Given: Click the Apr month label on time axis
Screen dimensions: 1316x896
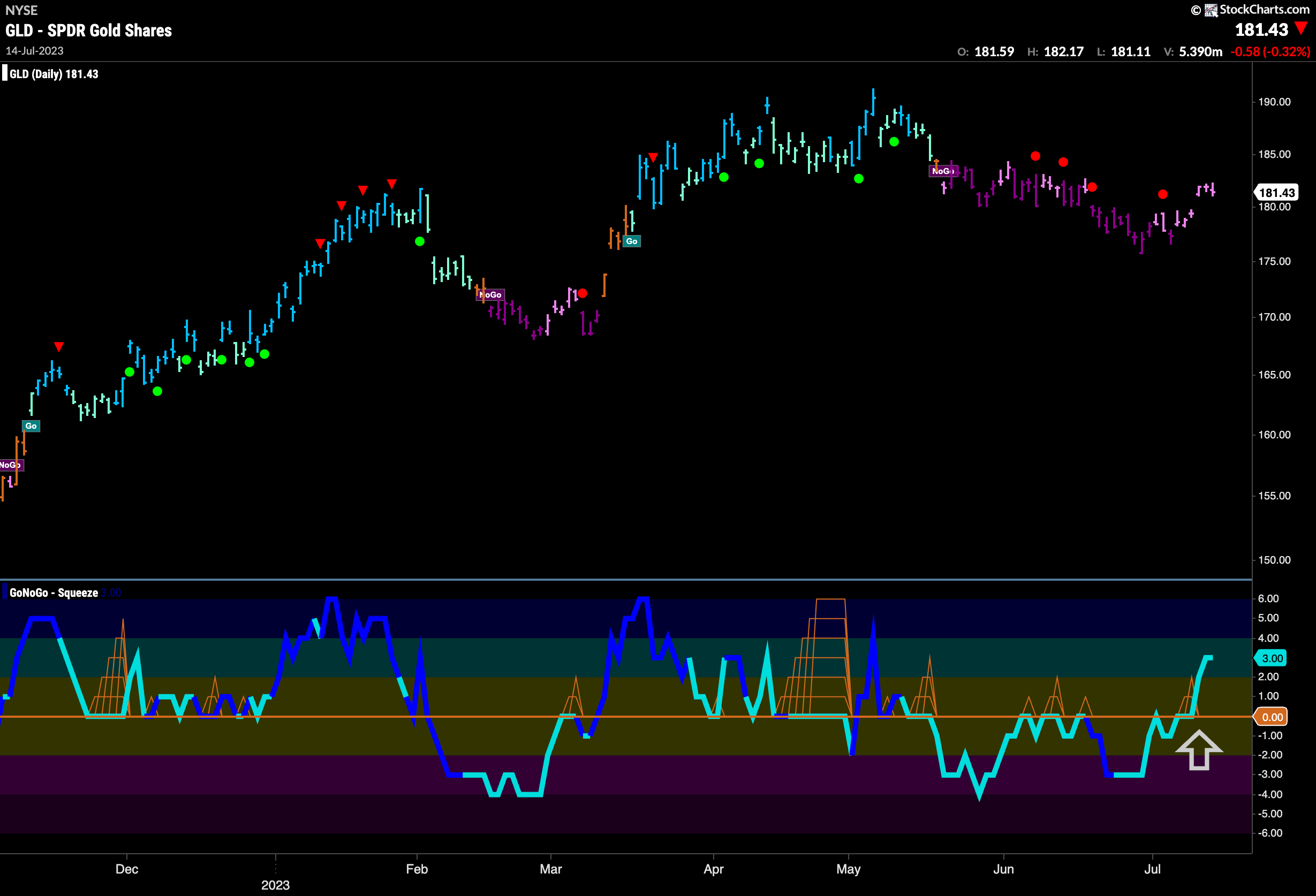Looking at the screenshot, I should (714, 869).
